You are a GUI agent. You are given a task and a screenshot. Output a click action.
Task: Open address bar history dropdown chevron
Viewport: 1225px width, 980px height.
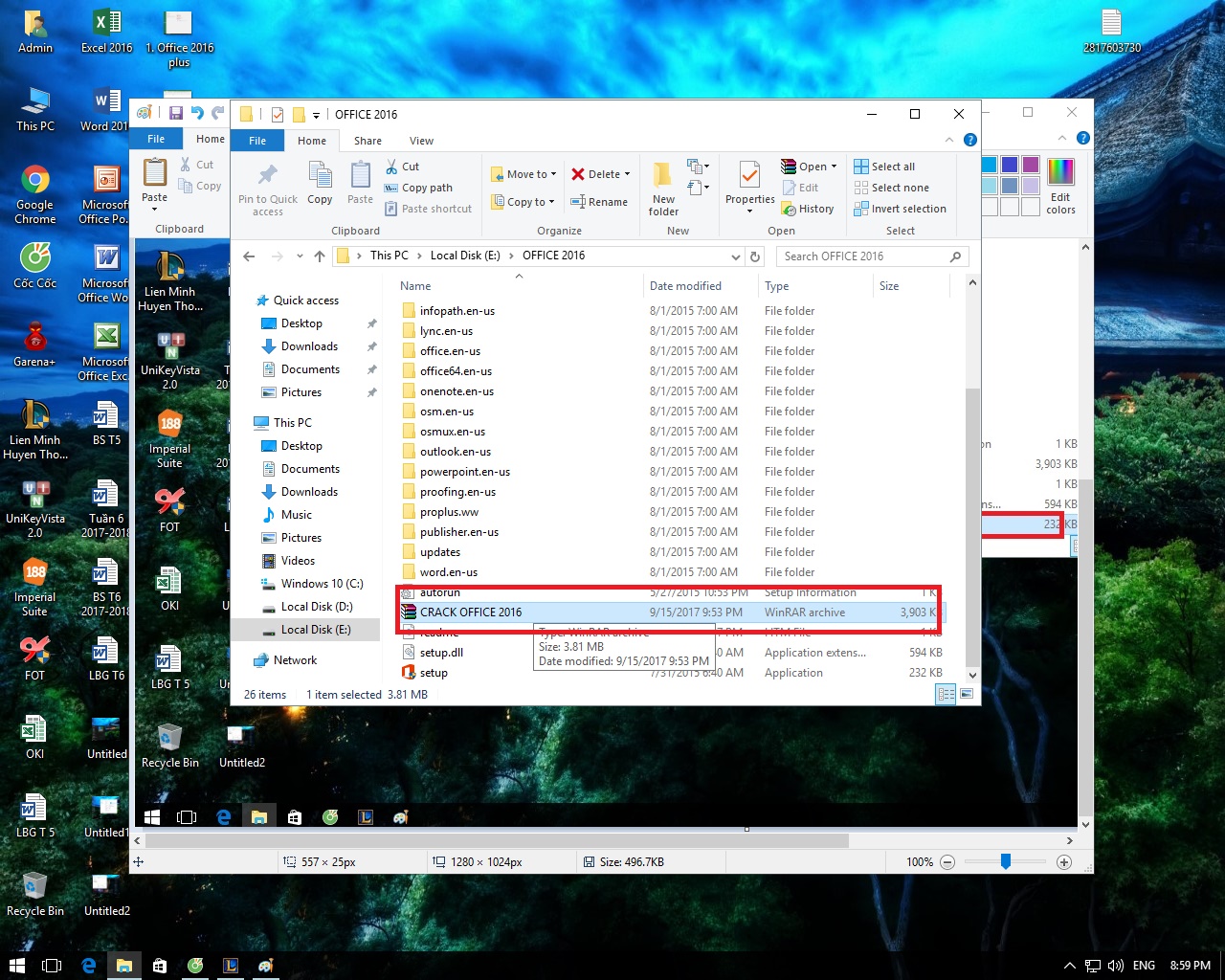(735, 256)
